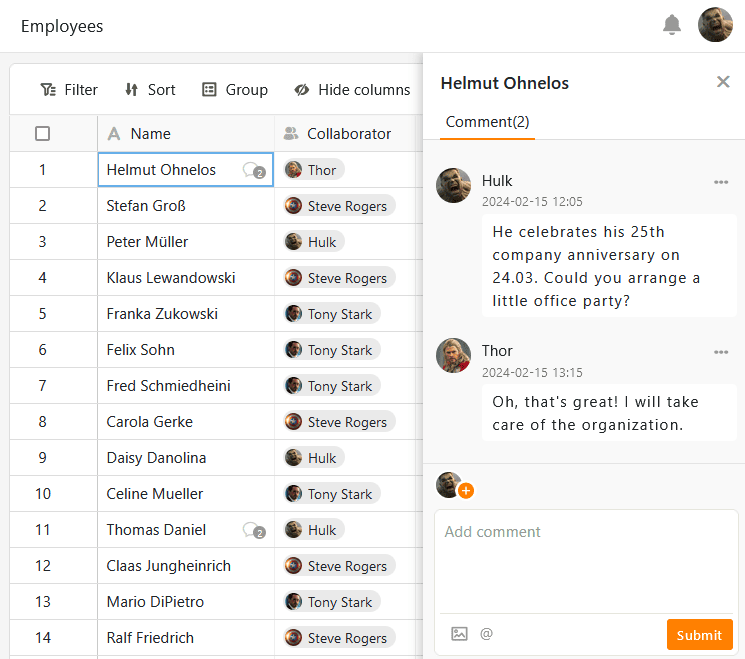Insert image into comment

coord(459,633)
